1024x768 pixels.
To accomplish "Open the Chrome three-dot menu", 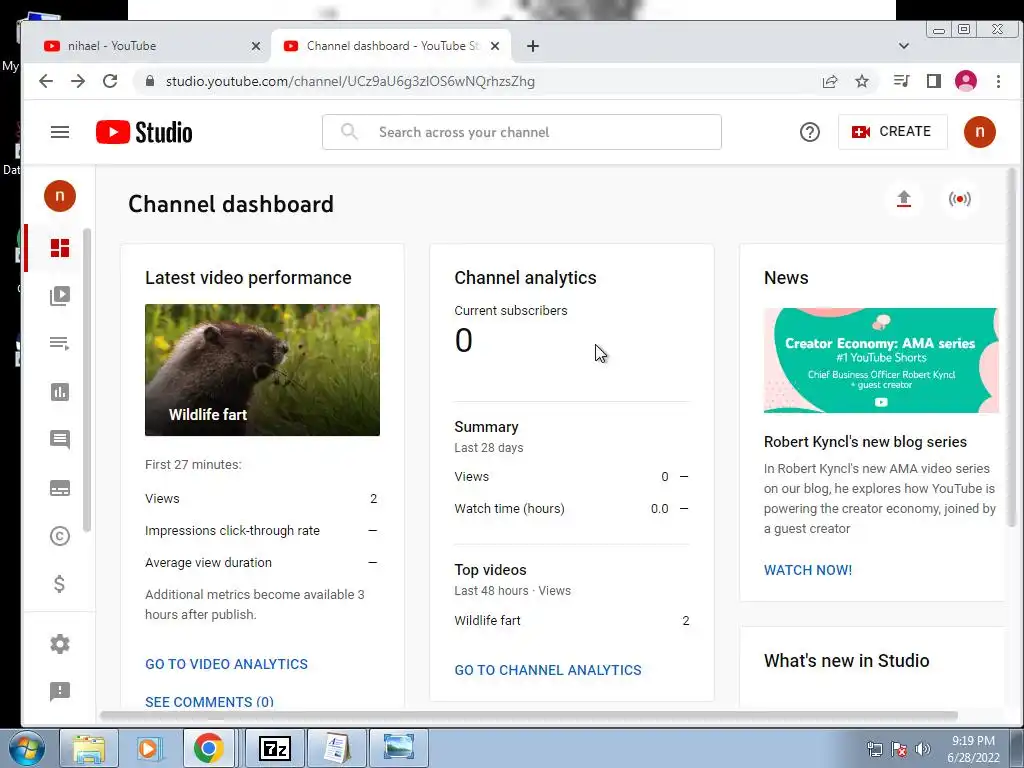I will [x=999, y=81].
